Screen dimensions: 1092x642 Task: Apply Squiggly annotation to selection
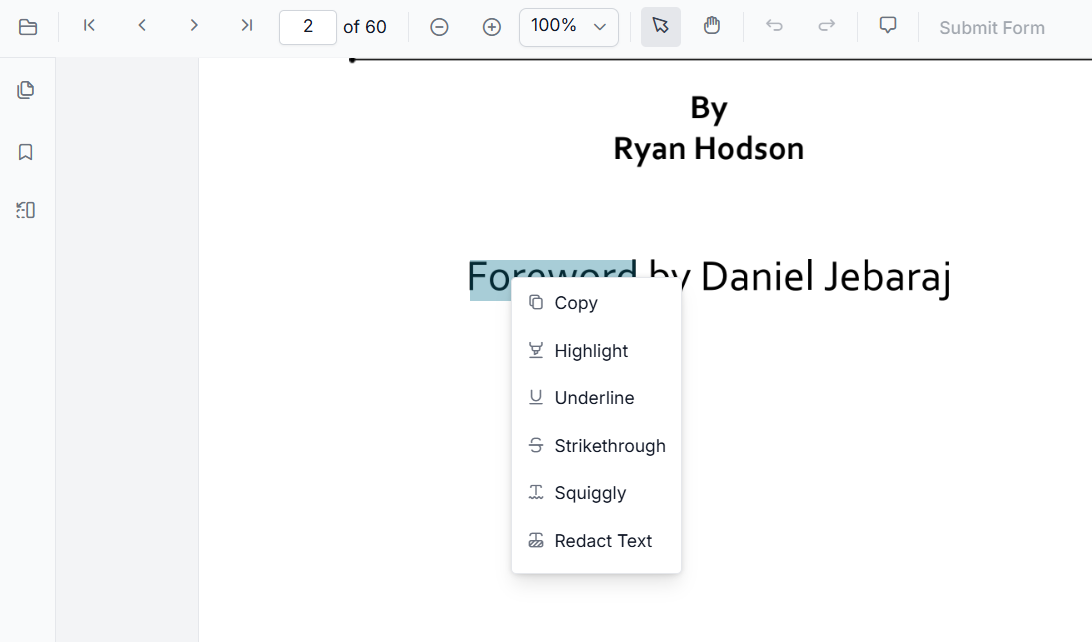pyautogui.click(x=589, y=492)
